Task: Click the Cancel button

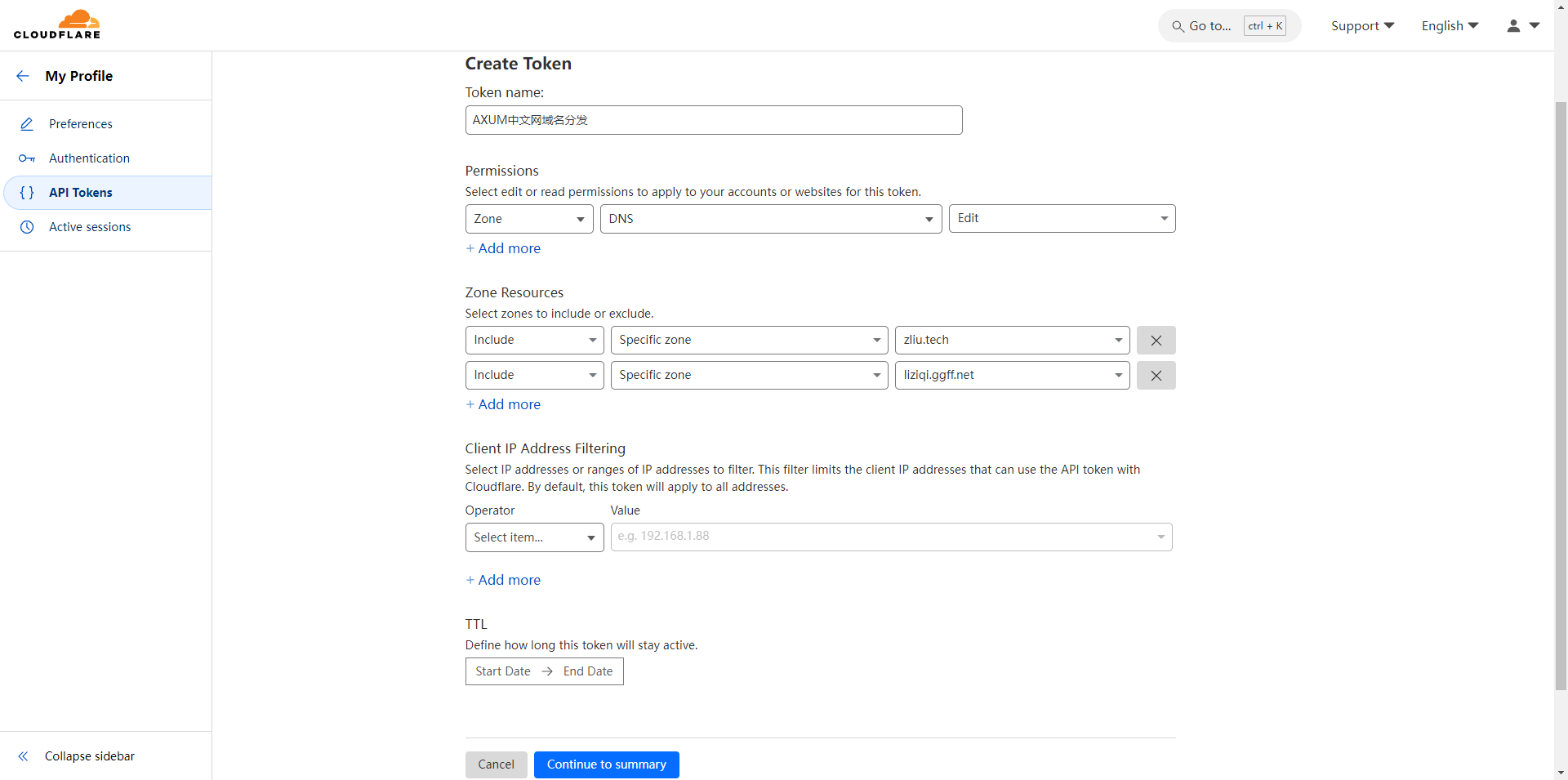Action: click(497, 764)
